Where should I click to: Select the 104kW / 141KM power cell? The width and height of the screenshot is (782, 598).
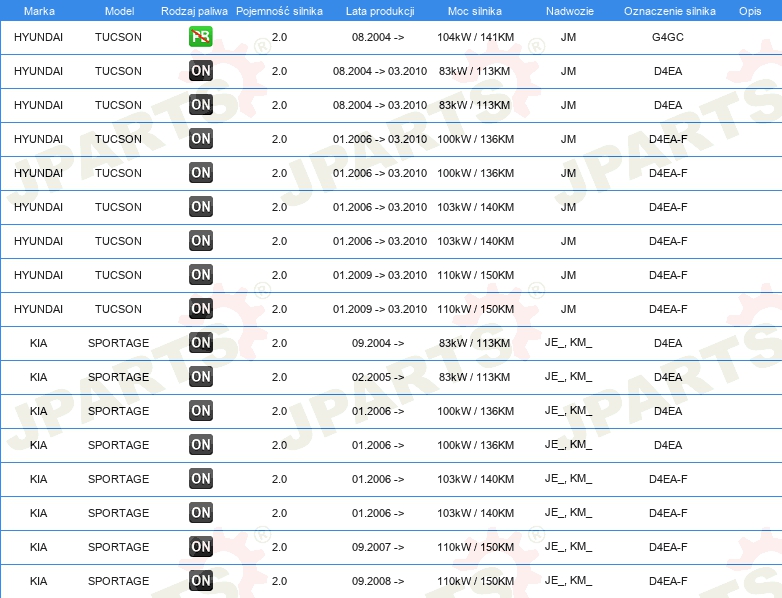475,37
